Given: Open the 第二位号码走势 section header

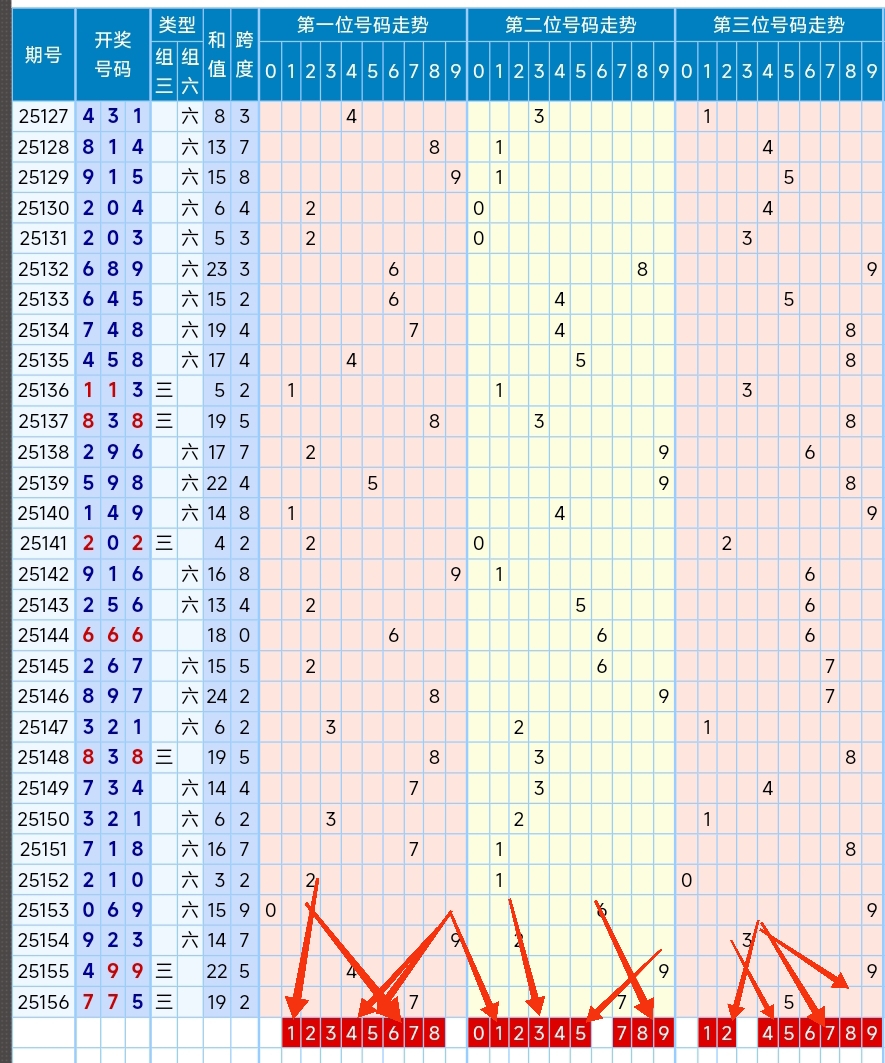Looking at the screenshot, I should [571, 25].
